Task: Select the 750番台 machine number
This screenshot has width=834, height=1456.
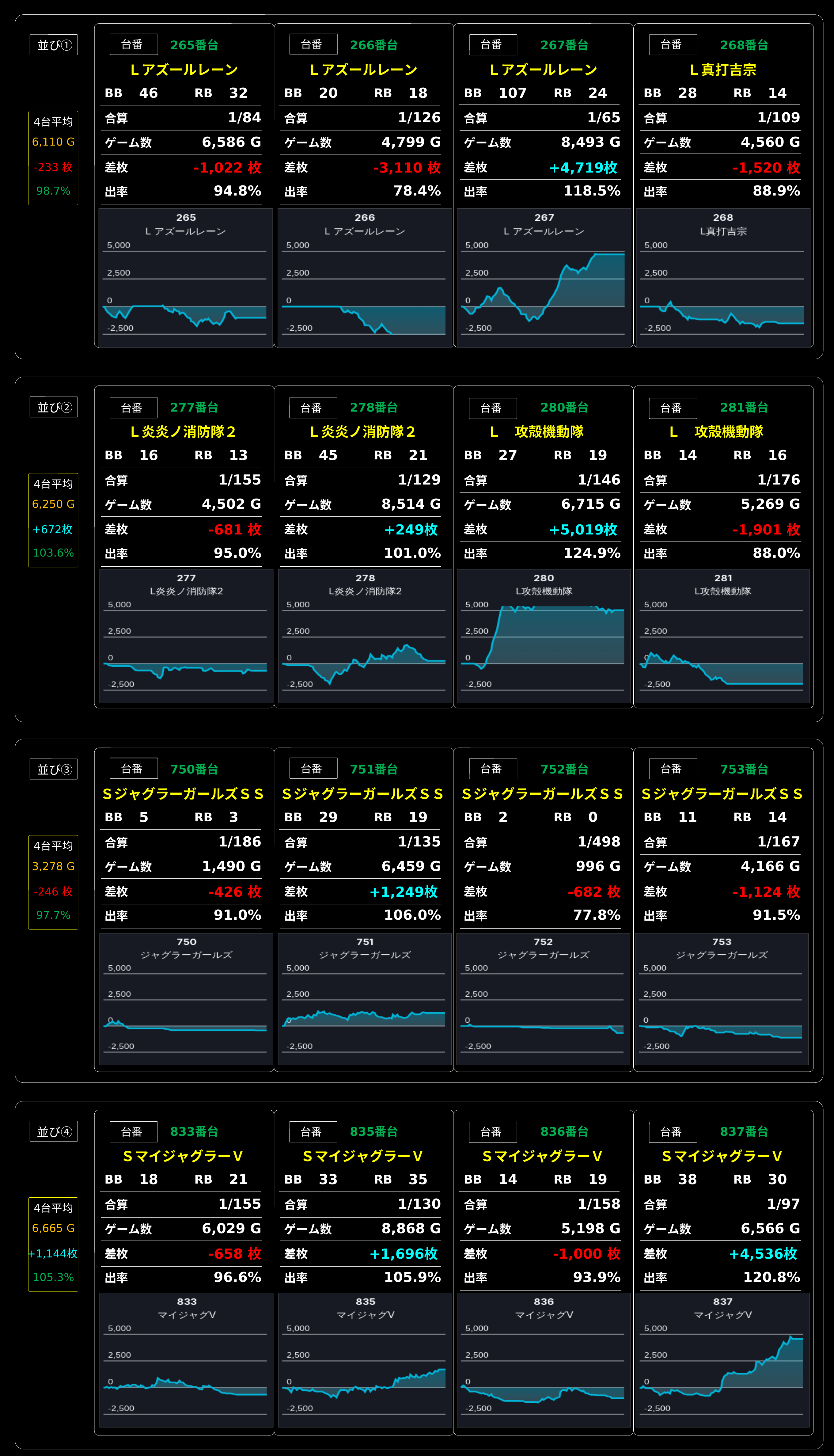Action: coord(194,769)
